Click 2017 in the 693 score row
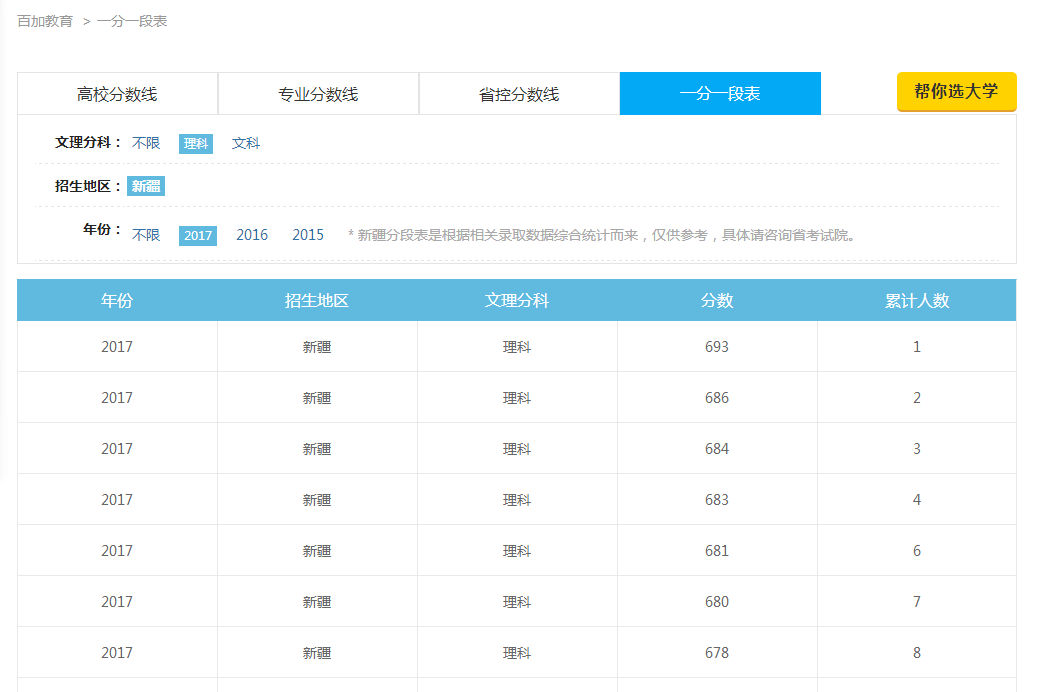 117,347
